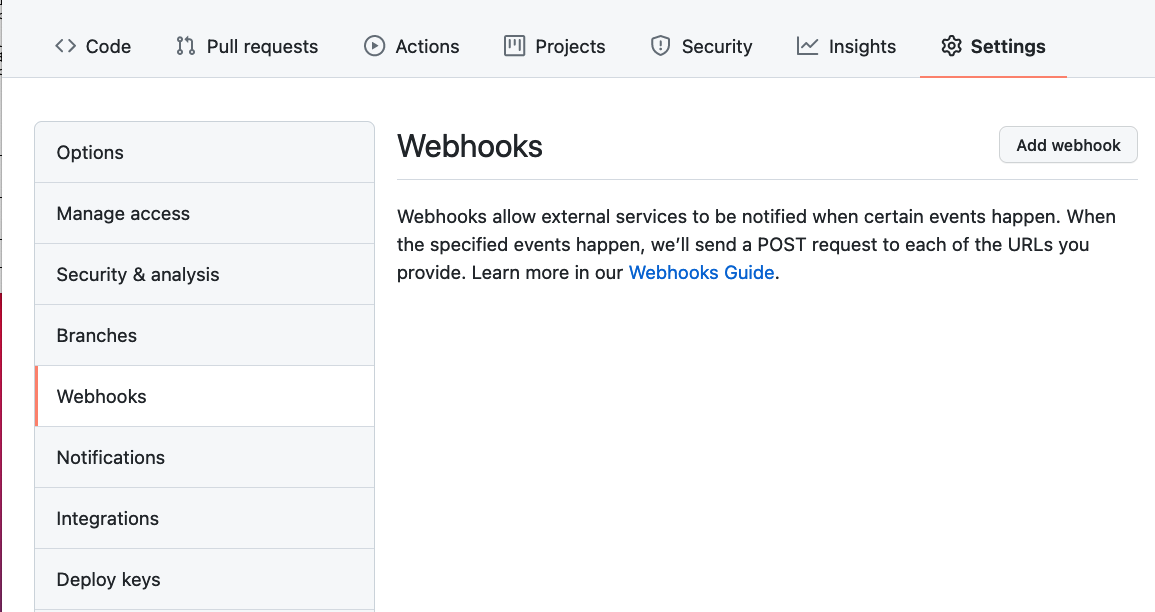Open Deploy keys settings
1155x612 pixels.
pos(205,580)
